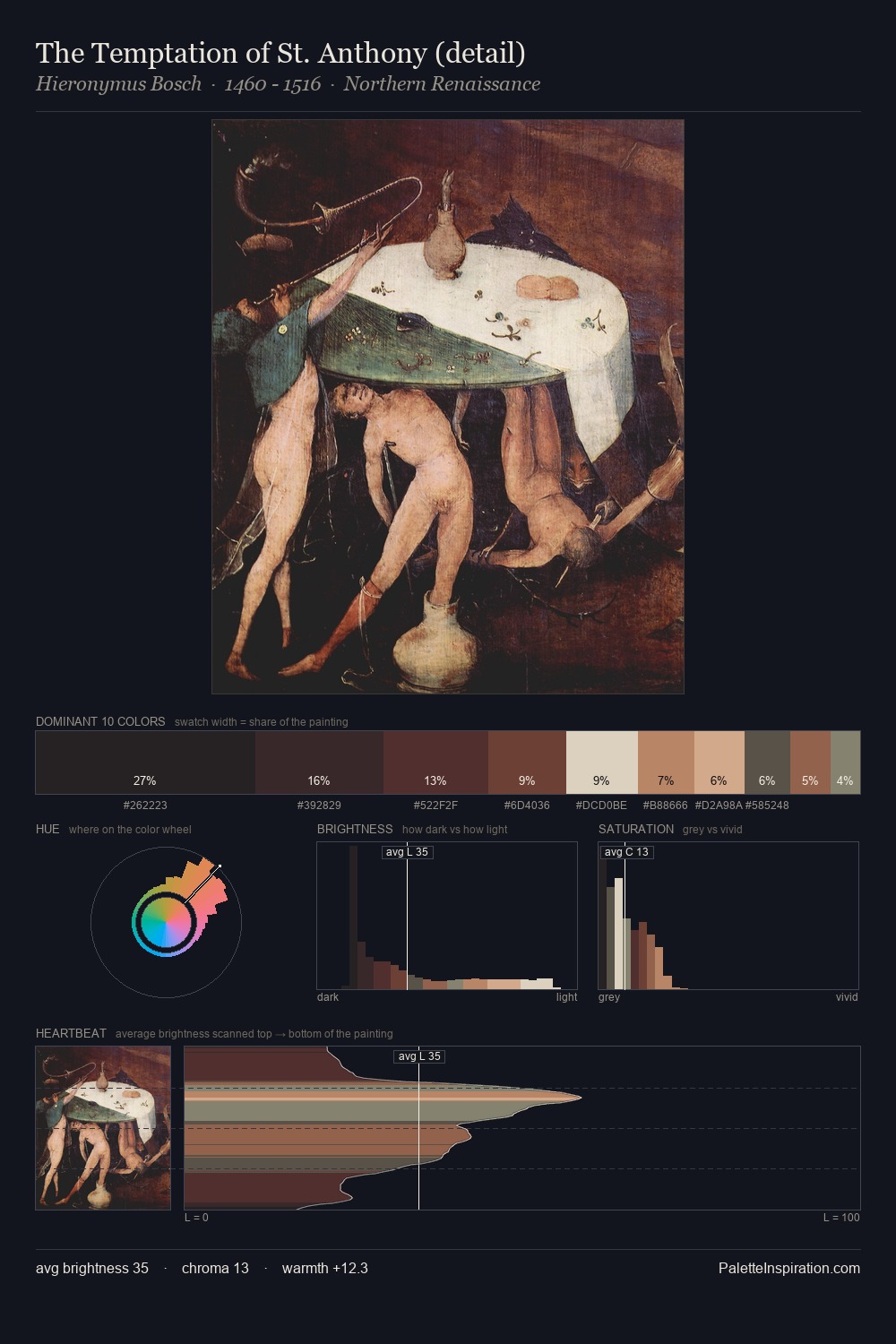Pick the 6% peach swatch above #D2A98A

click(719, 762)
